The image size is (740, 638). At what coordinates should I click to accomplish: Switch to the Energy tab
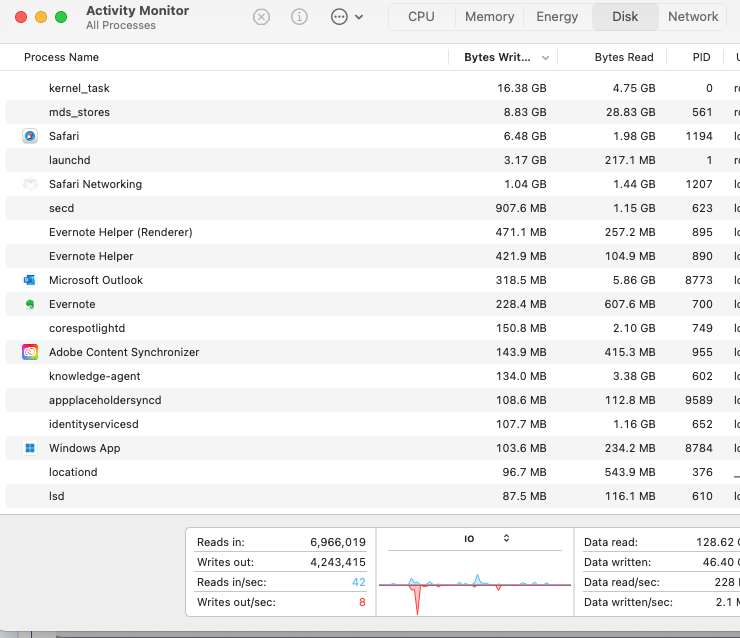tap(557, 17)
